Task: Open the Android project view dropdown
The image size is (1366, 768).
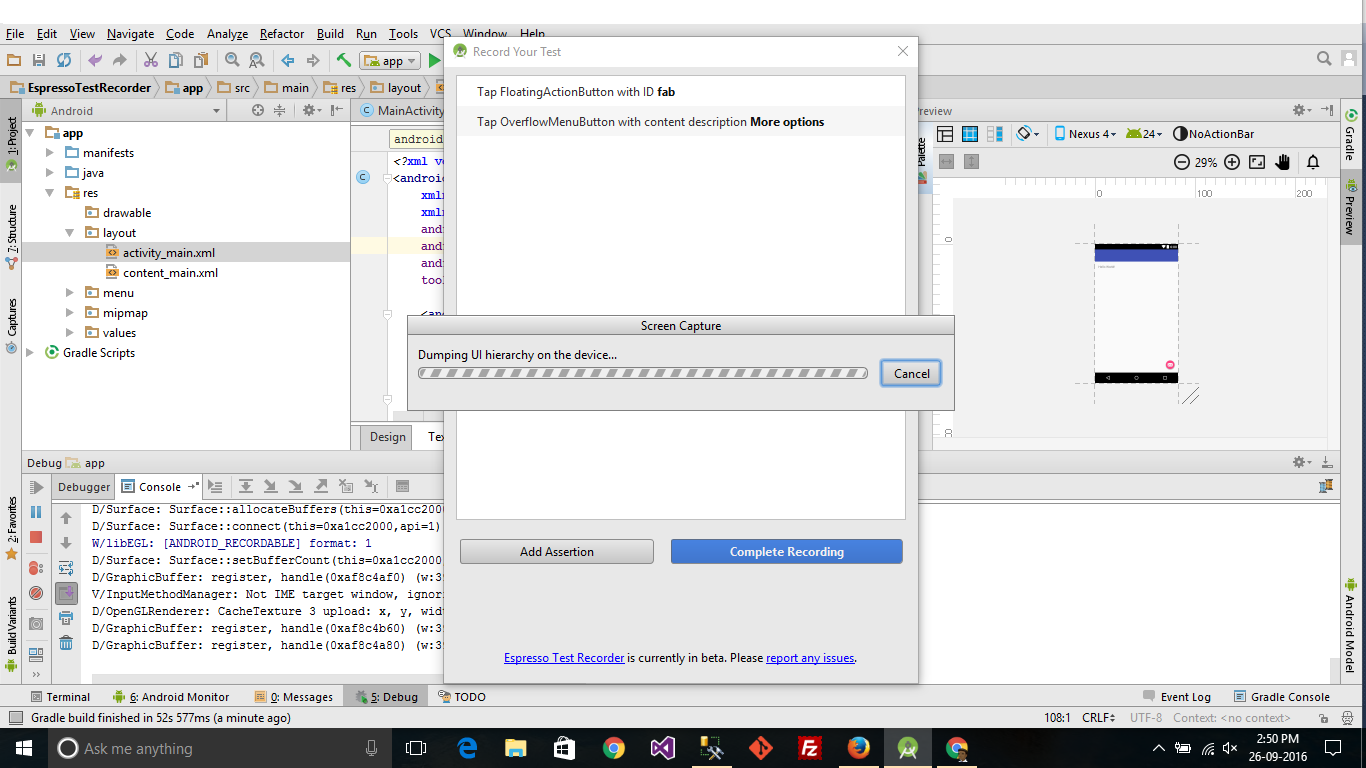Action: coord(126,111)
